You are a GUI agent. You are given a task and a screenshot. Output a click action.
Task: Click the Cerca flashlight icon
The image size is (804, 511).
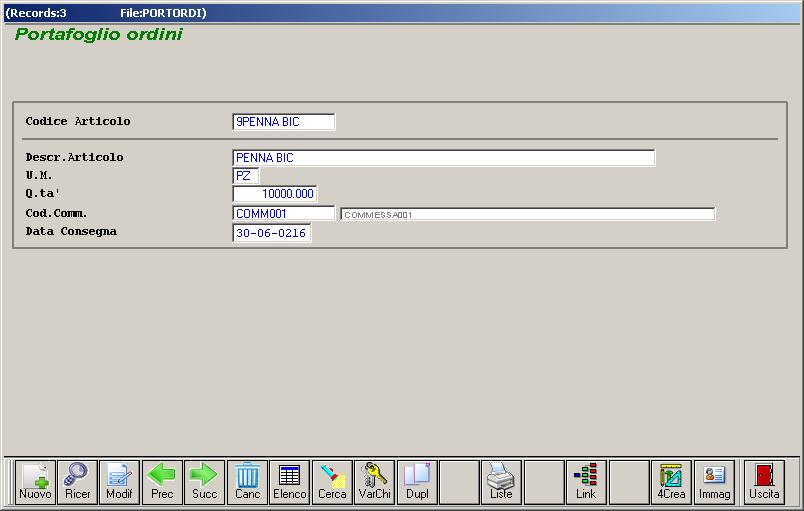point(332,482)
